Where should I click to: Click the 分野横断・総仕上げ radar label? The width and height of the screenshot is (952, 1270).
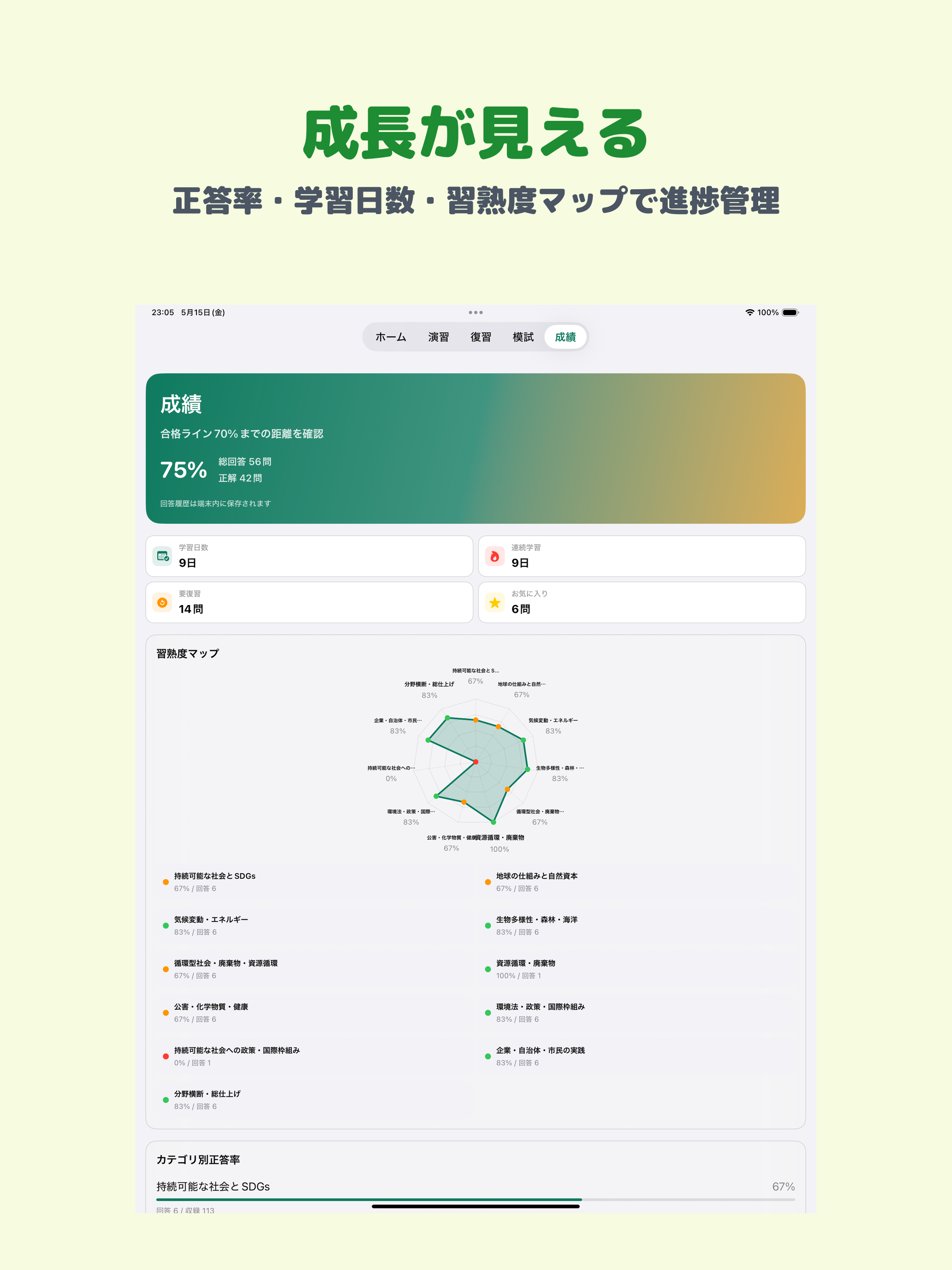429,689
